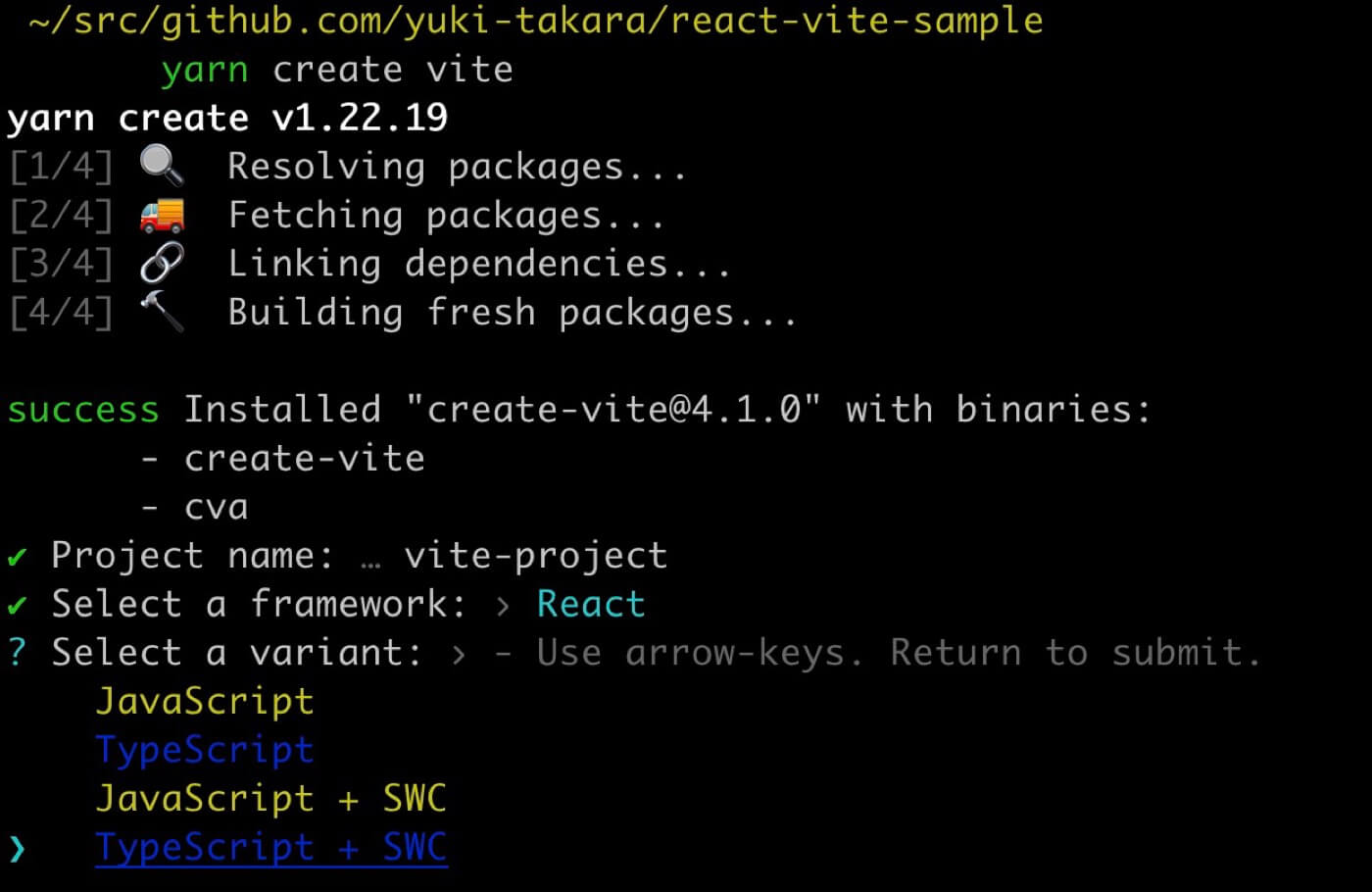Click the hammer emoji icon
The width and height of the screenshot is (1372, 892).
[162, 312]
